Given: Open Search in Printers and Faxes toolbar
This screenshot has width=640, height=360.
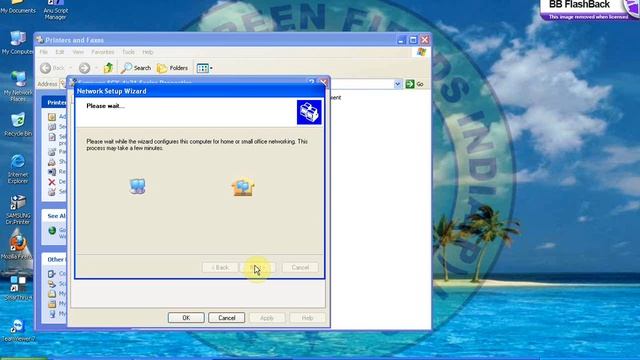Looking at the screenshot, I should 136,68.
